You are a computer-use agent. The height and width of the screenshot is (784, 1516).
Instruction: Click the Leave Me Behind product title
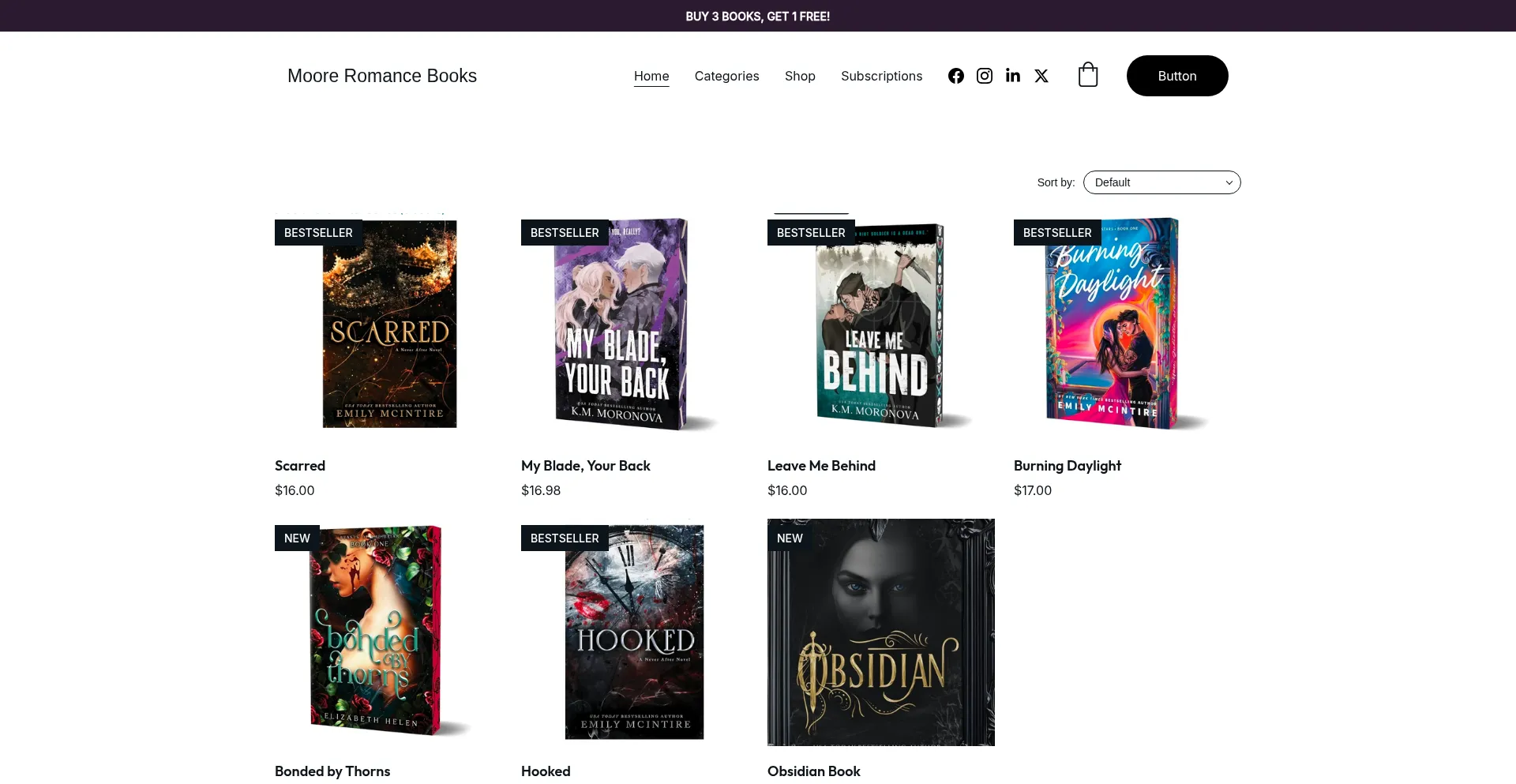point(821,466)
